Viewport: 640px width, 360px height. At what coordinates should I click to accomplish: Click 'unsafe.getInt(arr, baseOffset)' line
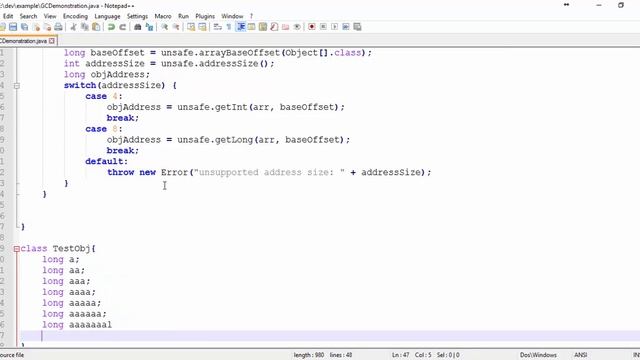coord(226,107)
